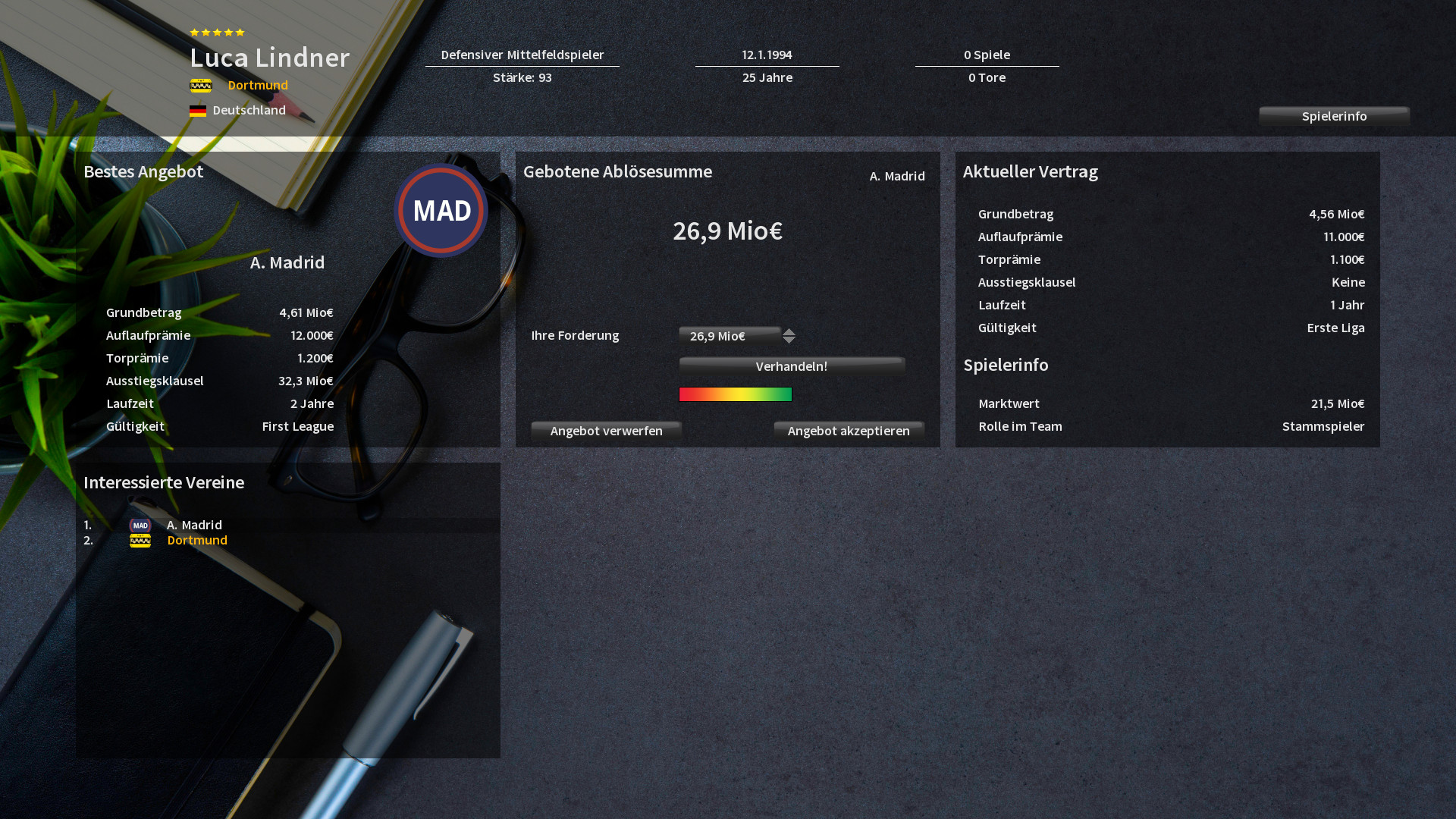Select A. Madrid in the interested clubs list
Image resolution: width=1456 pixels, height=819 pixels.
[x=194, y=525]
